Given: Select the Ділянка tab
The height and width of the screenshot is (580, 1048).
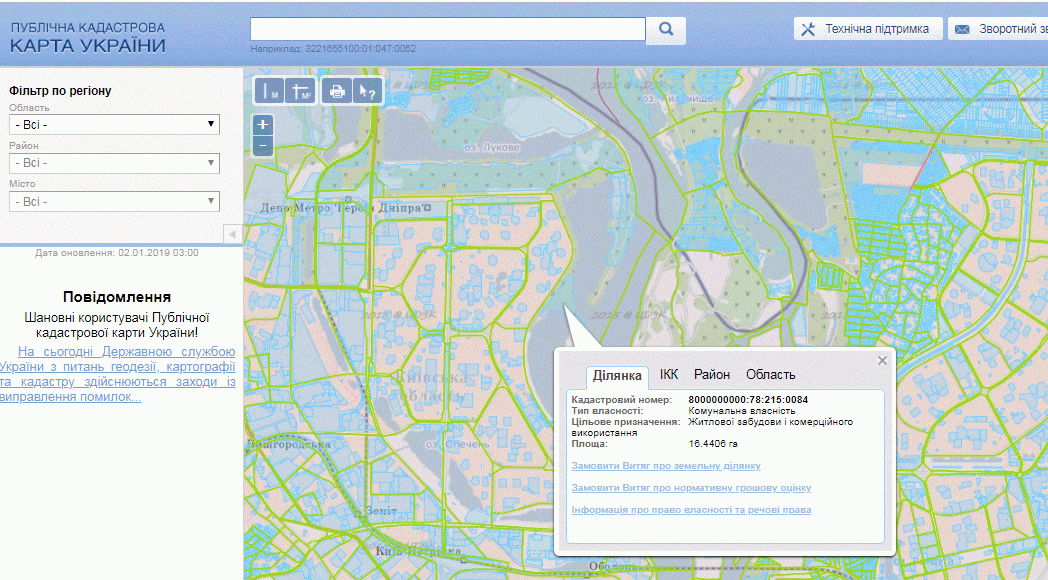Looking at the screenshot, I should pyautogui.click(x=617, y=376).
